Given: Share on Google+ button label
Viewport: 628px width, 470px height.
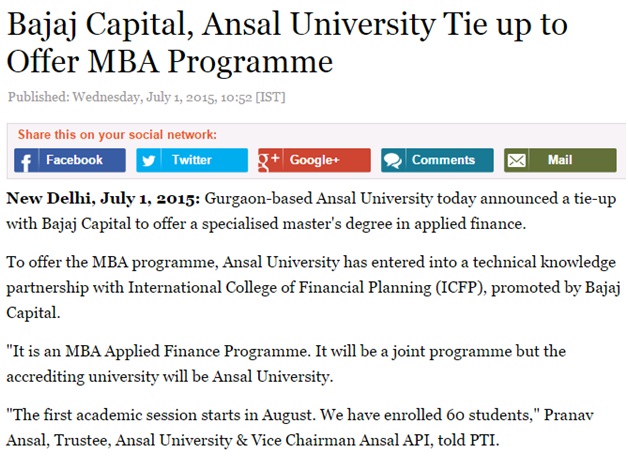Looking at the screenshot, I should click(314, 160).
